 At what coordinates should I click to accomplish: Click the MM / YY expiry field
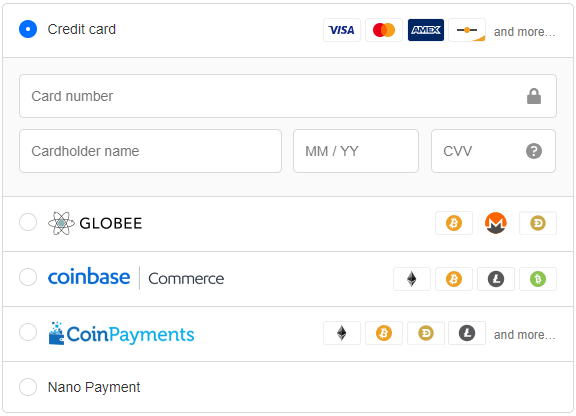click(x=356, y=151)
